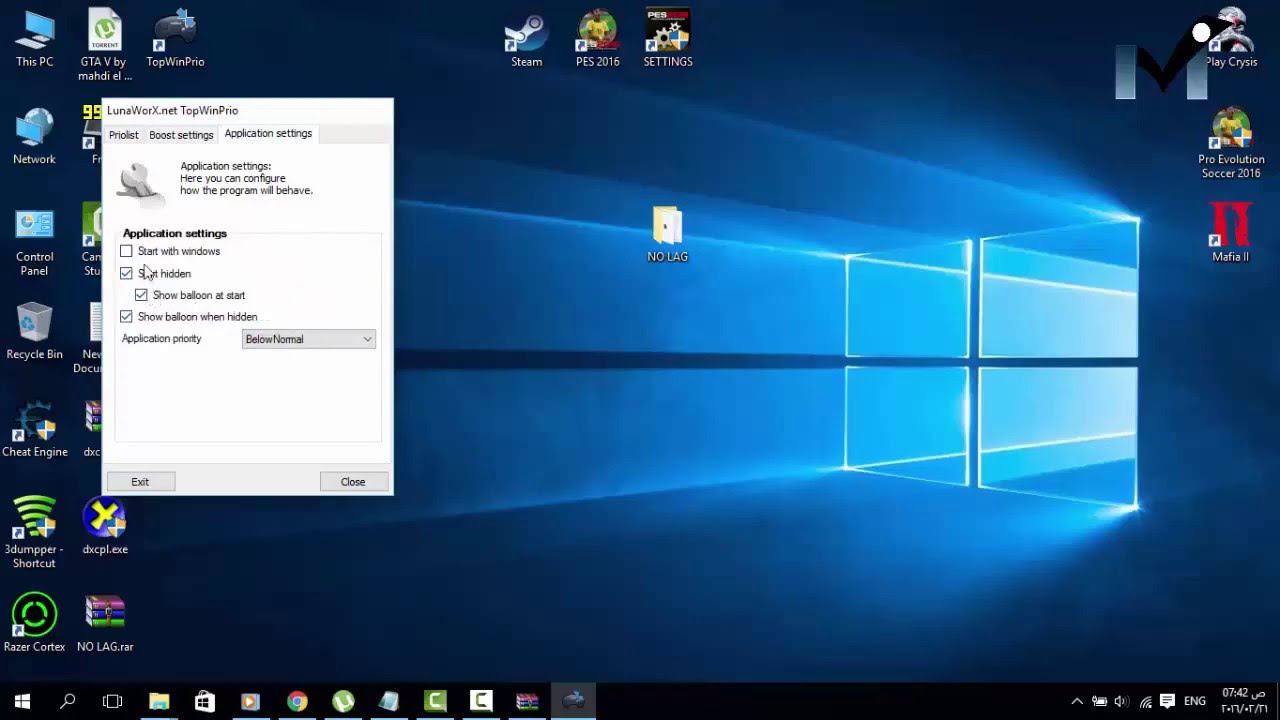The width and height of the screenshot is (1280, 720).
Task: Click the Exit button in TopWinPrio
Action: click(140, 482)
